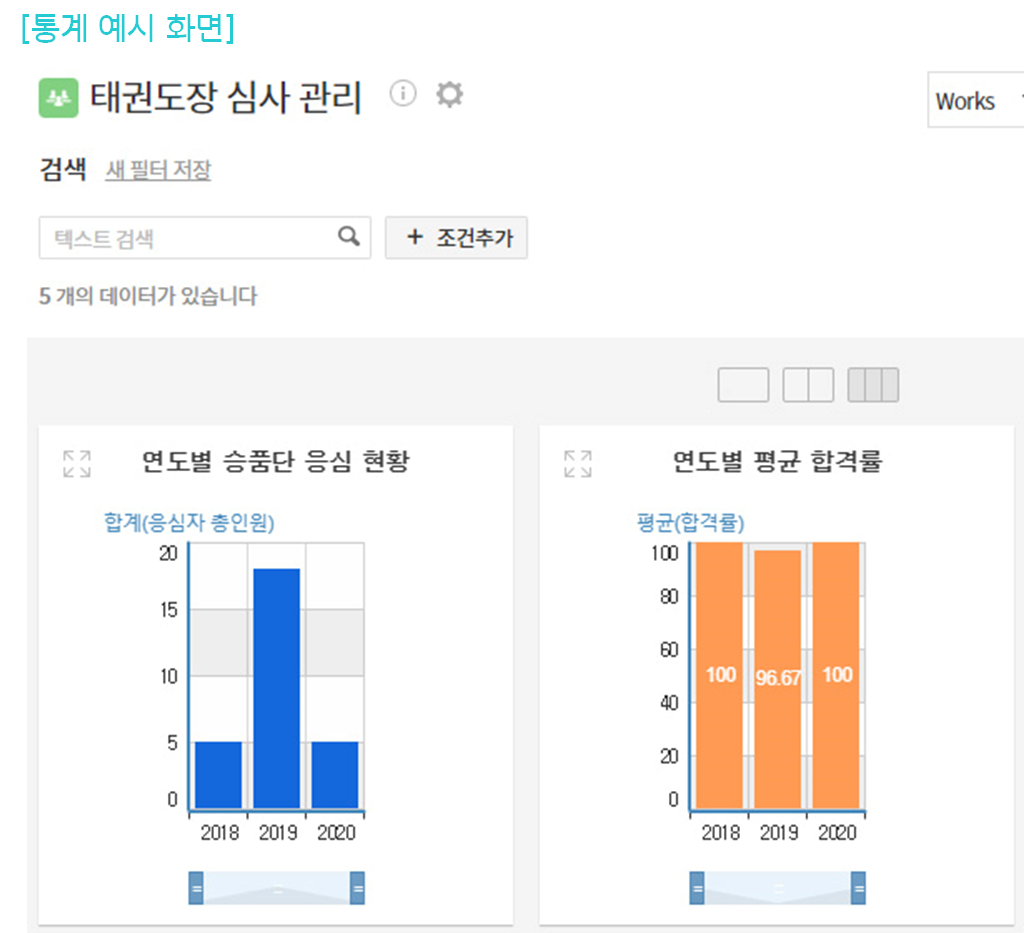
Task: Open the info icon beside the app title
Action: pyautogui.click(x=402, y=94)
